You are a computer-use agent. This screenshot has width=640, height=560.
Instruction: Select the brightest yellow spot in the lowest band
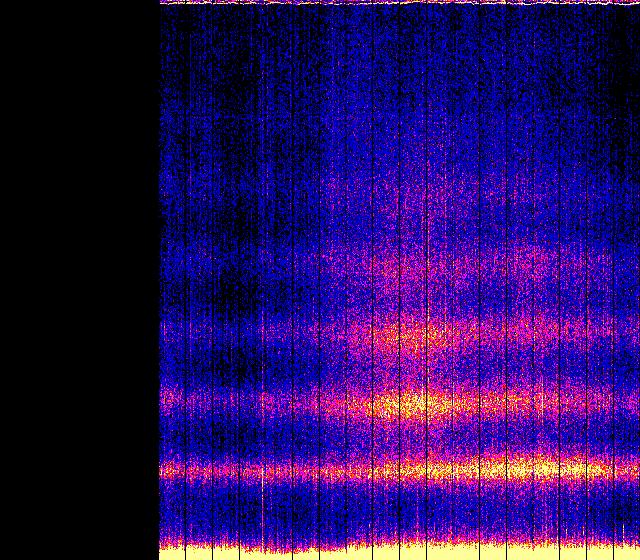[x=540, y=467]
